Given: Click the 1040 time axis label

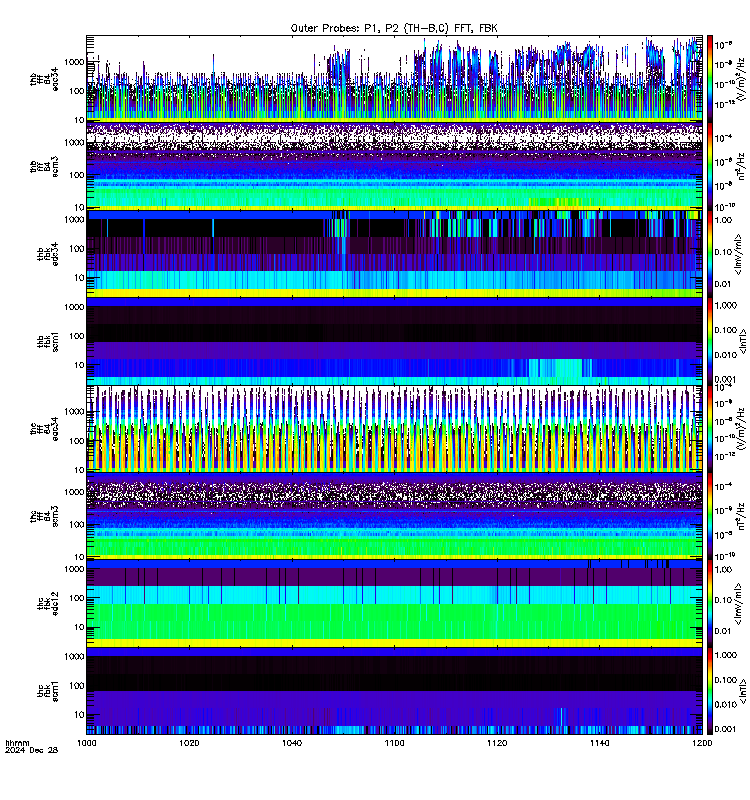Looking at the screenshot, I should point(292,743).
